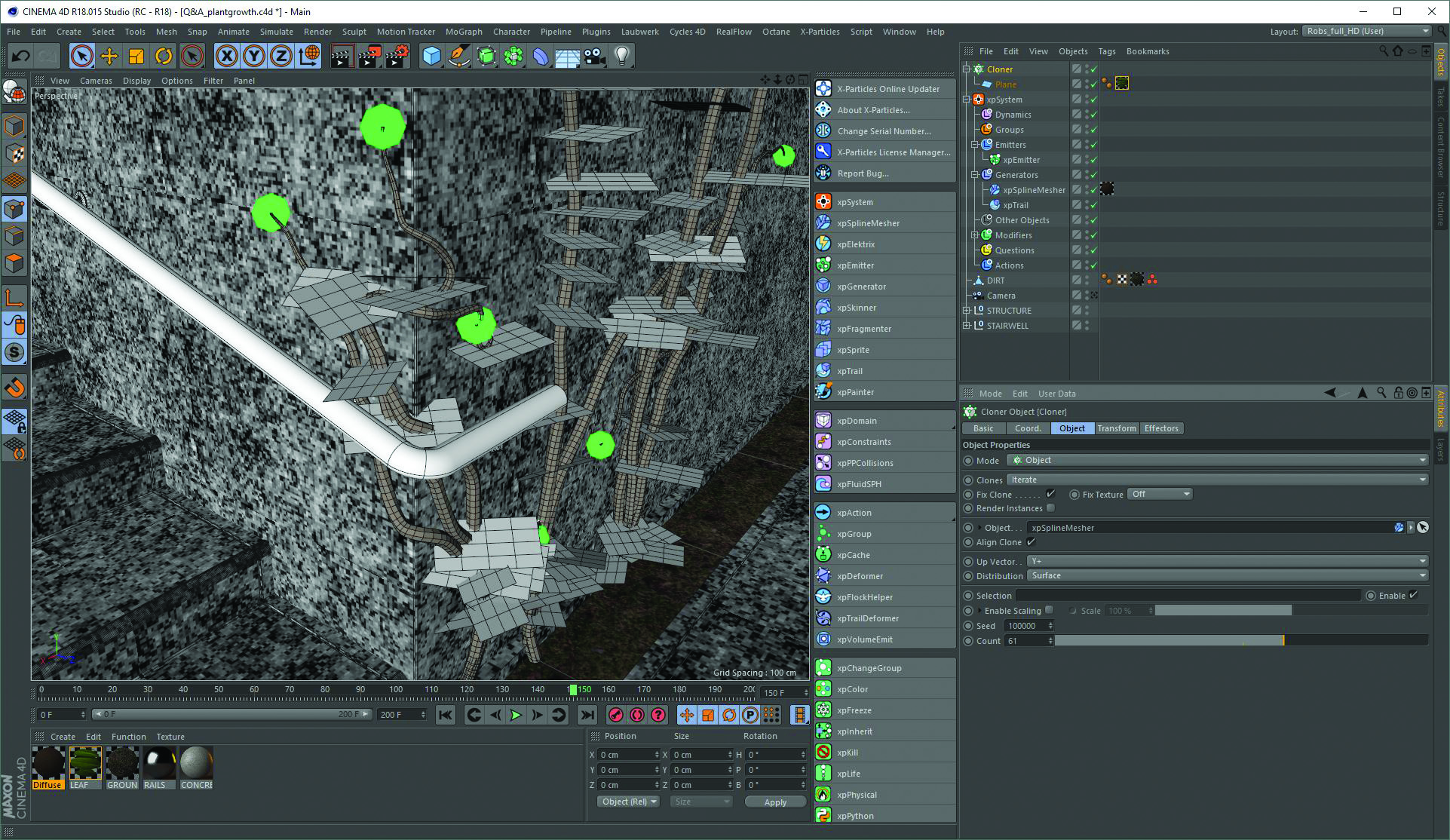Toggle the enable checkmark for Cloner
Image resolution: width=1450 pixels, height=840 pixels.
[1093, 69]
